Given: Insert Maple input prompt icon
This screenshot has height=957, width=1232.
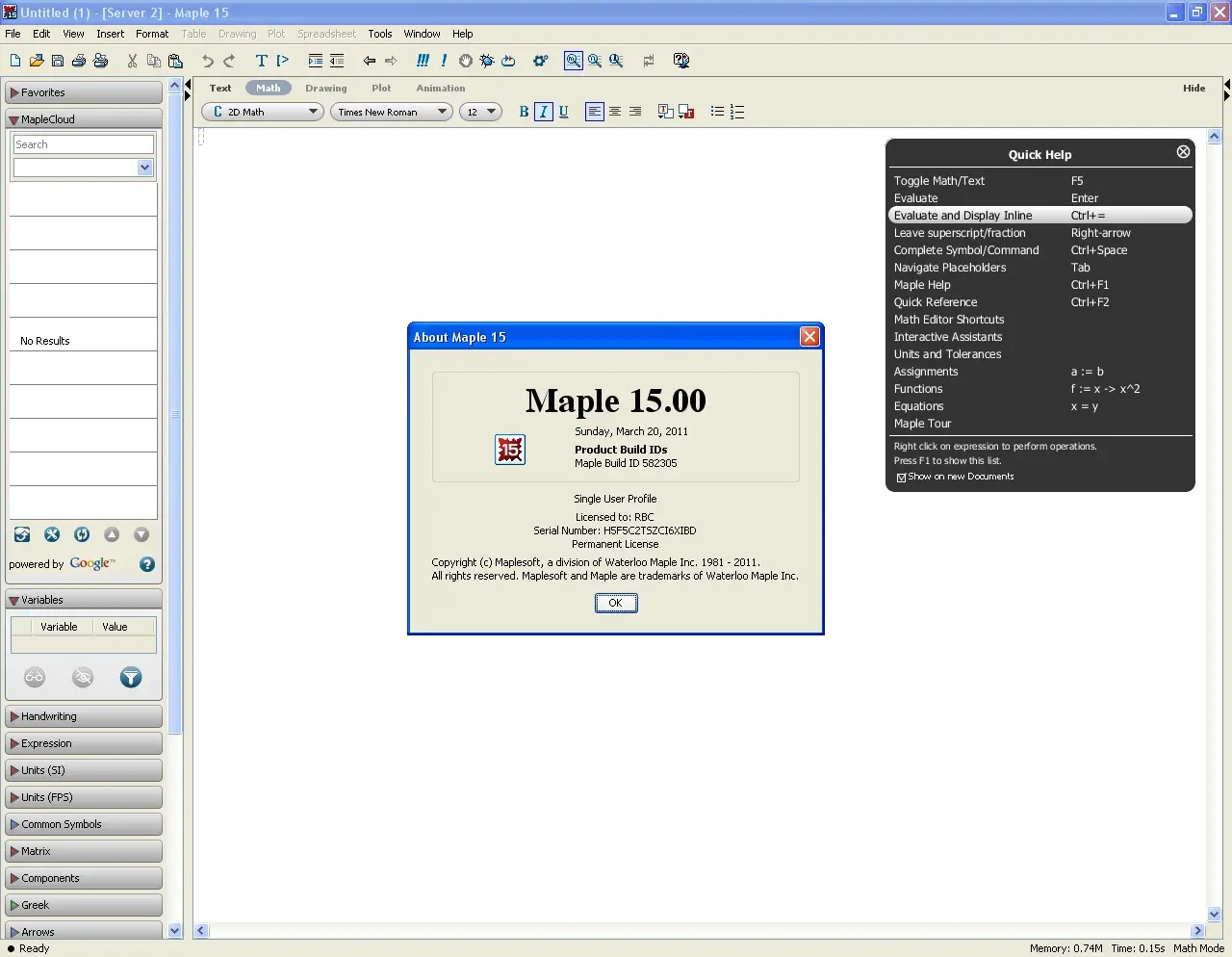Looking at the screenshot, I should 282,61.
